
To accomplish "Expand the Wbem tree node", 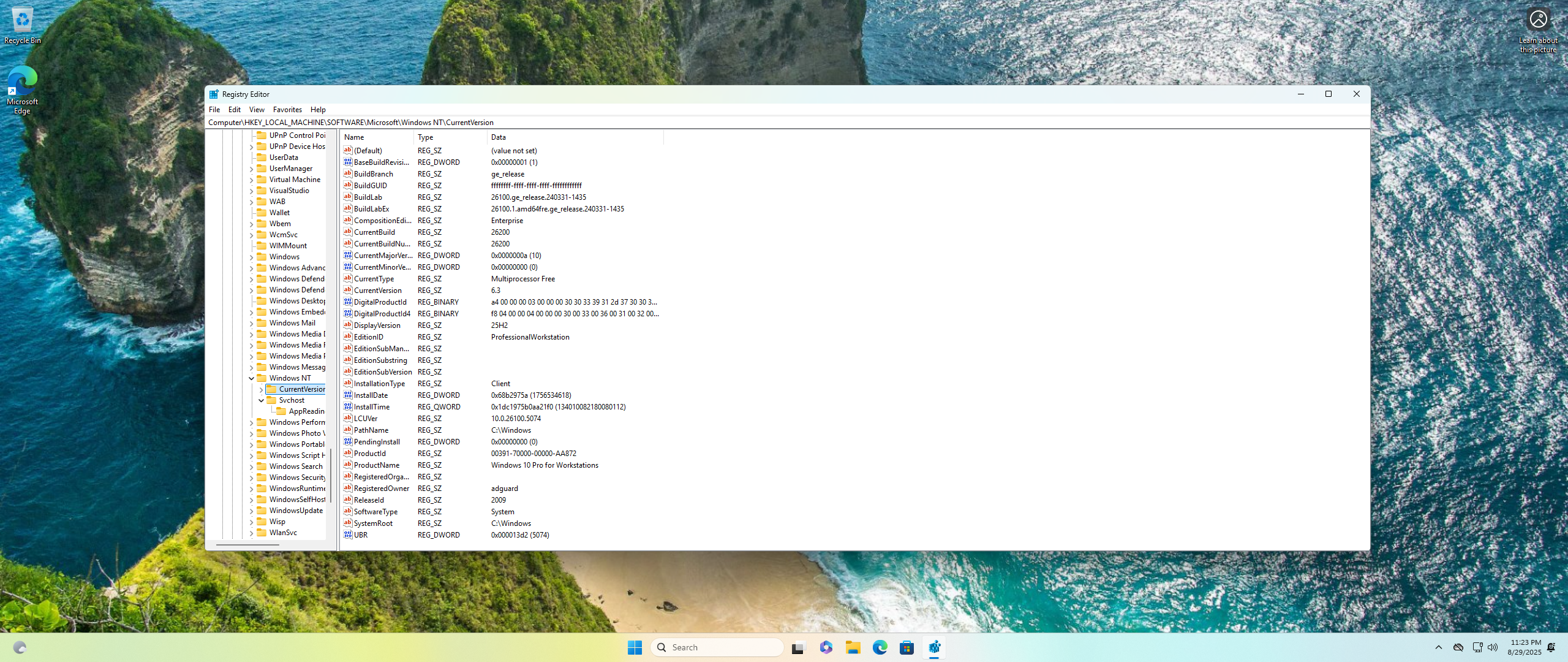I will point(251,224).
